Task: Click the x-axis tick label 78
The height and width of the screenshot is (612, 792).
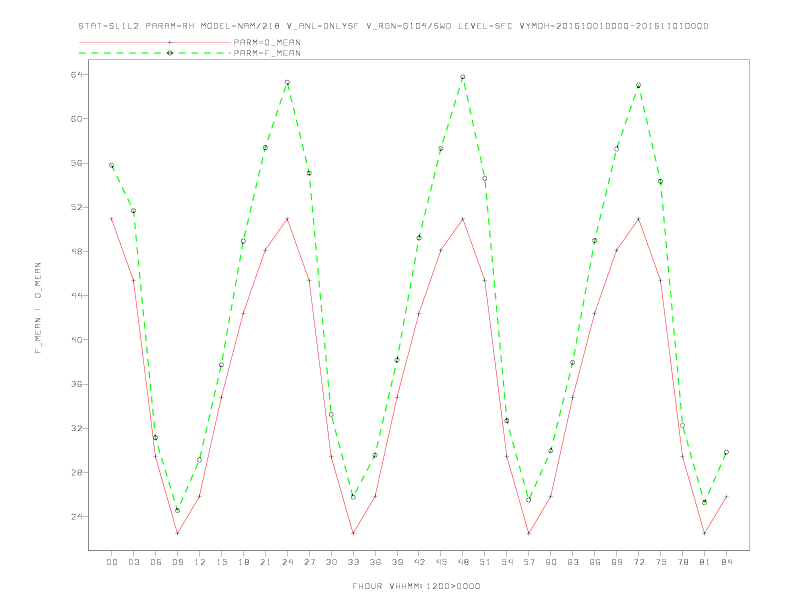Action: [x=682, y=562]
